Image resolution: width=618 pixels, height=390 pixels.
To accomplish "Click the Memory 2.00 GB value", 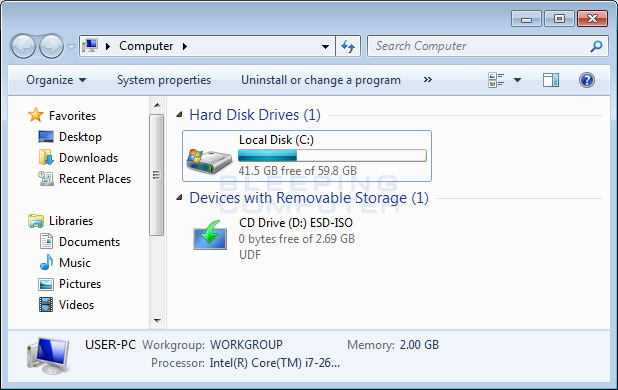I will click(x=419, y=345).
